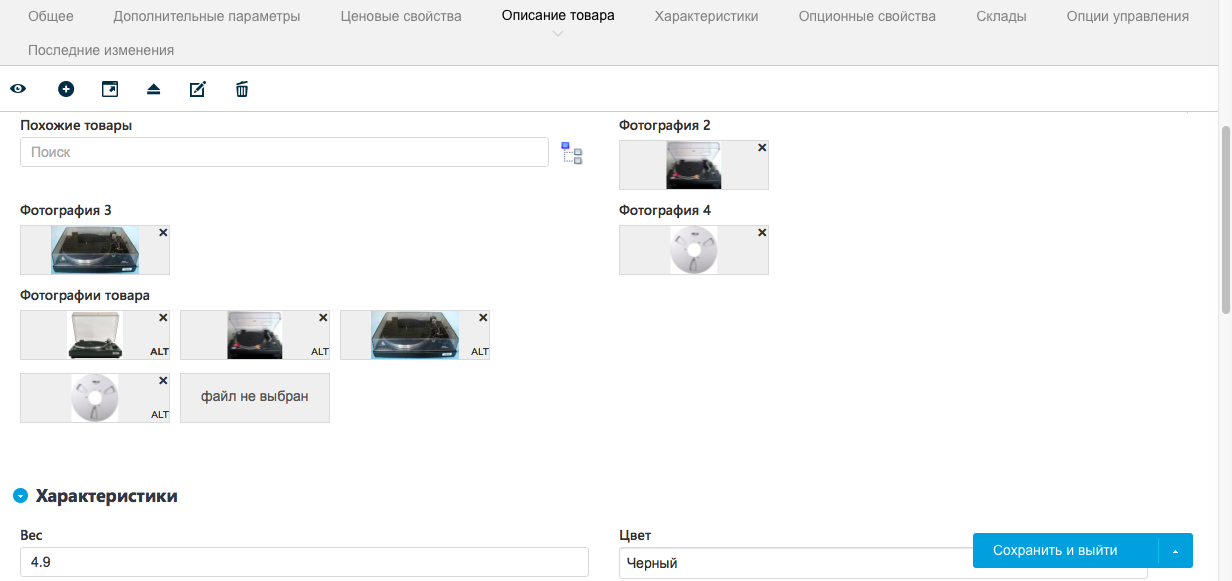The width and height of the screenshot is (1232, 581).
Task: Click the trash delete toolbar icon
Action: pyautogui.click(x=242, y=89)
